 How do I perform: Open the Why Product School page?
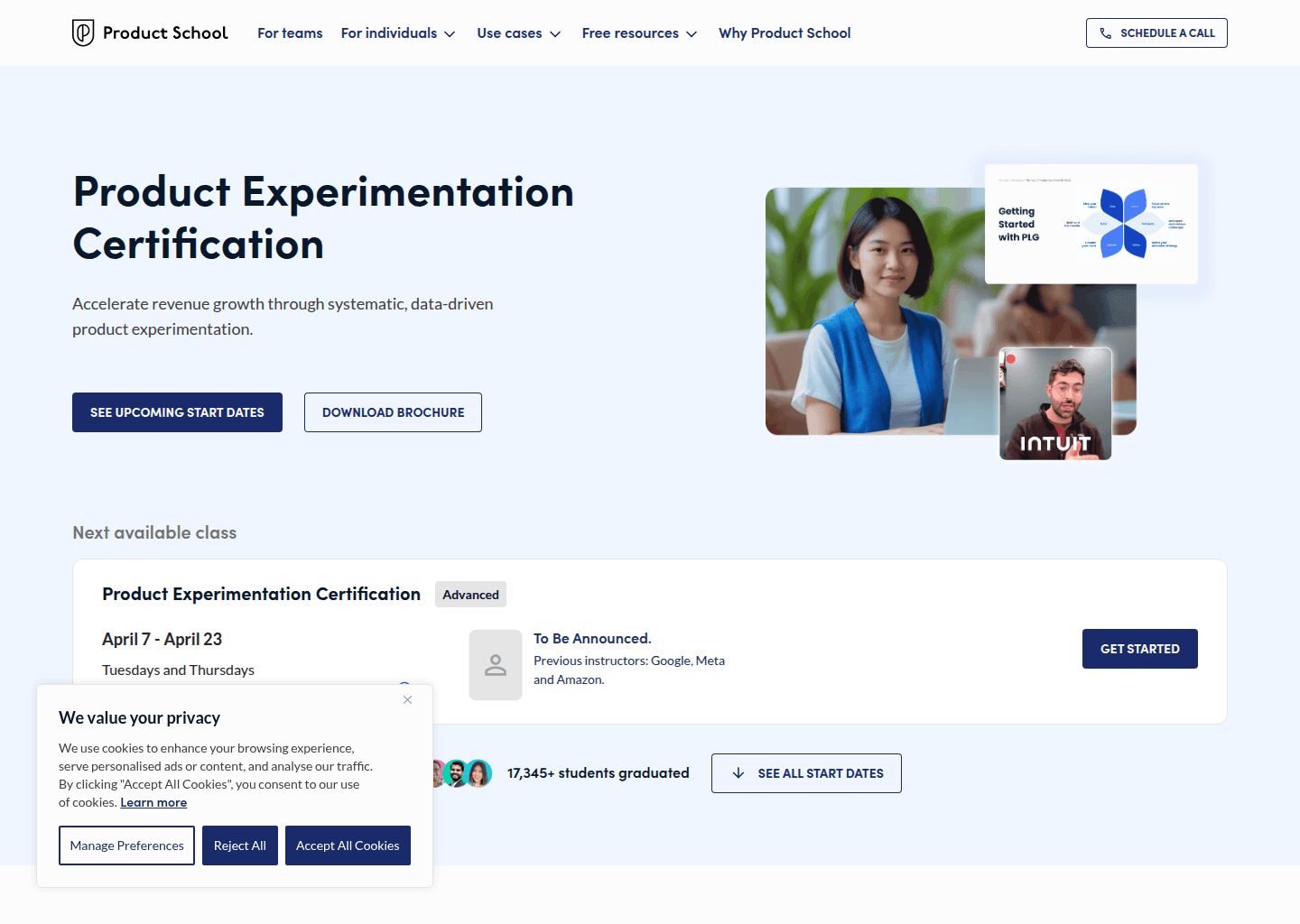tap(785, 32)
